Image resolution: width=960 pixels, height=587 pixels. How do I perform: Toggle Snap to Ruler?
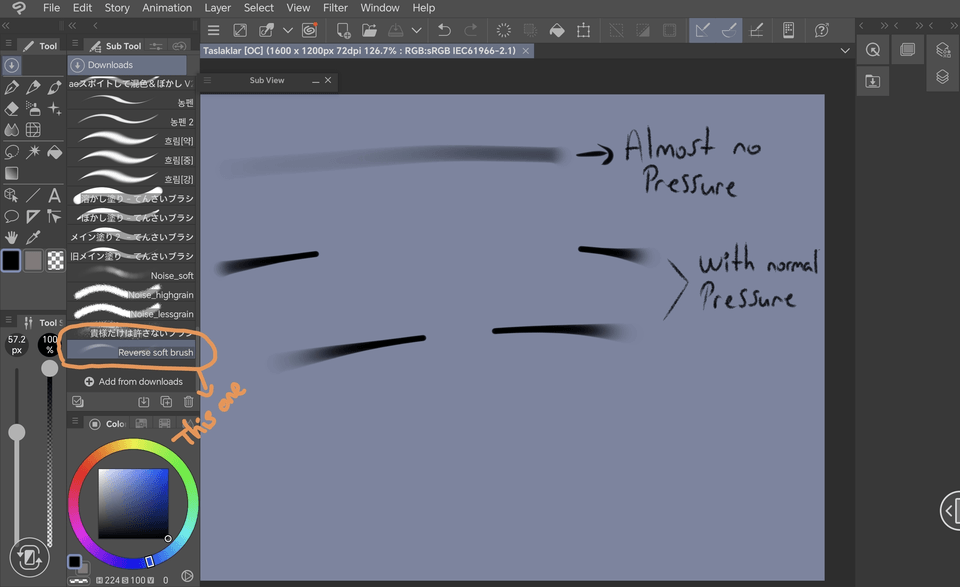[x=702, y=30]
